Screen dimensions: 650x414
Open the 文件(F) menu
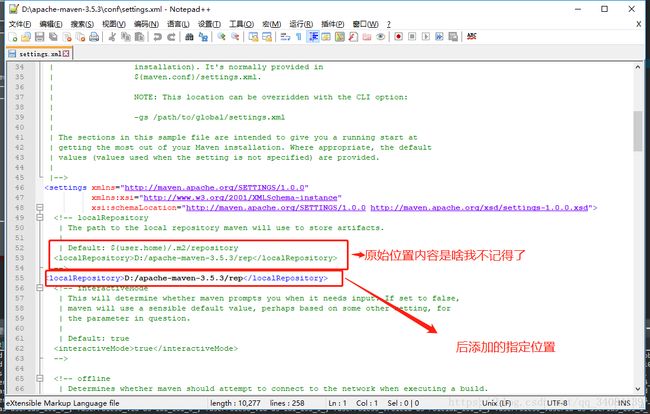(x=20, y=24)
